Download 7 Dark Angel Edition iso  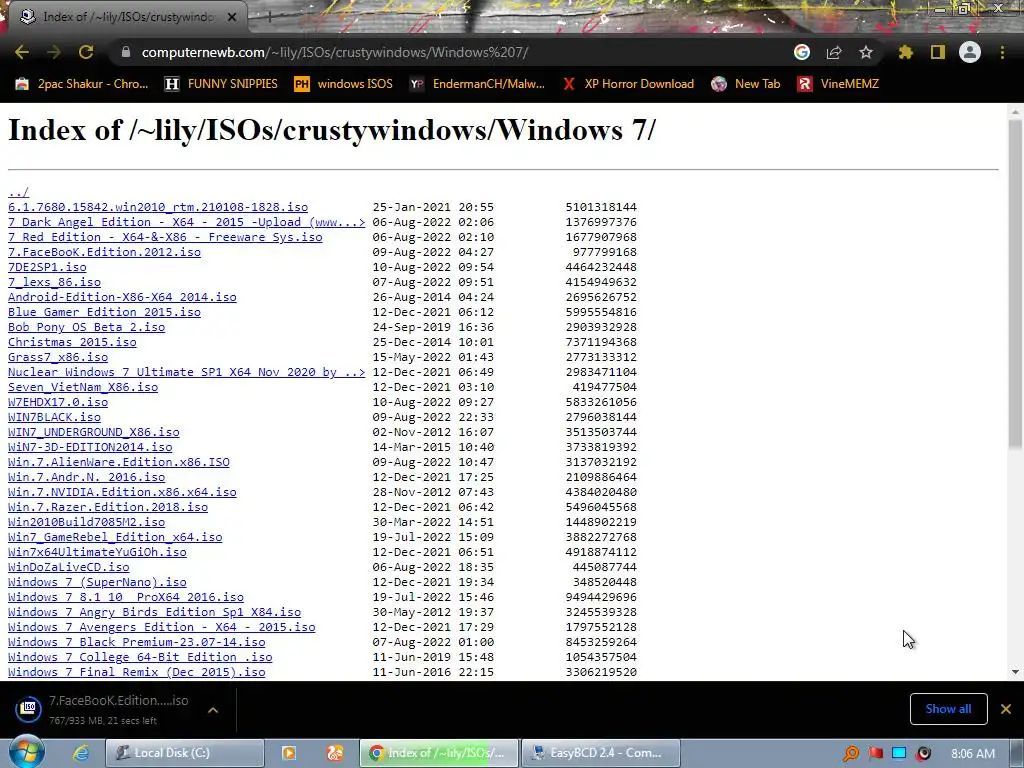(x=187, y=222)
